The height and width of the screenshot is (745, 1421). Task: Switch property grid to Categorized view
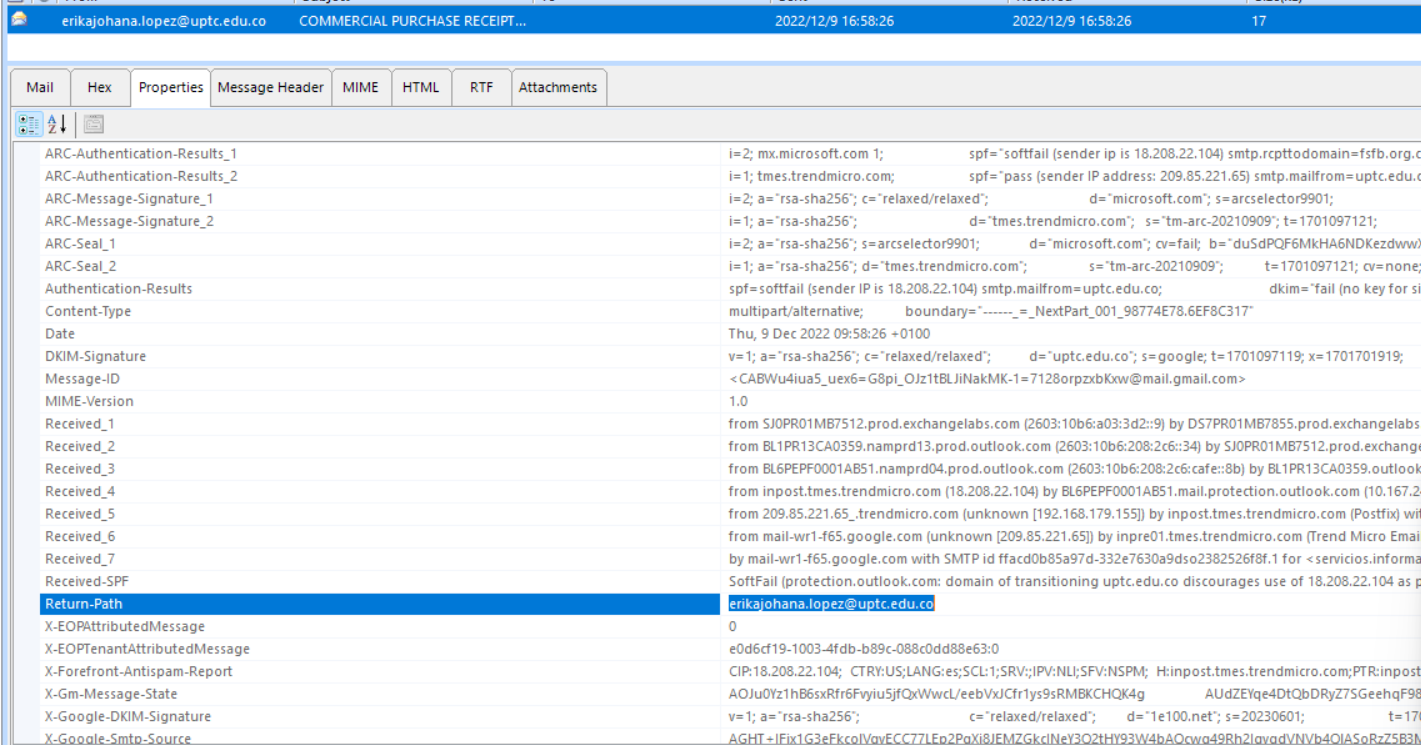[30, 124]
